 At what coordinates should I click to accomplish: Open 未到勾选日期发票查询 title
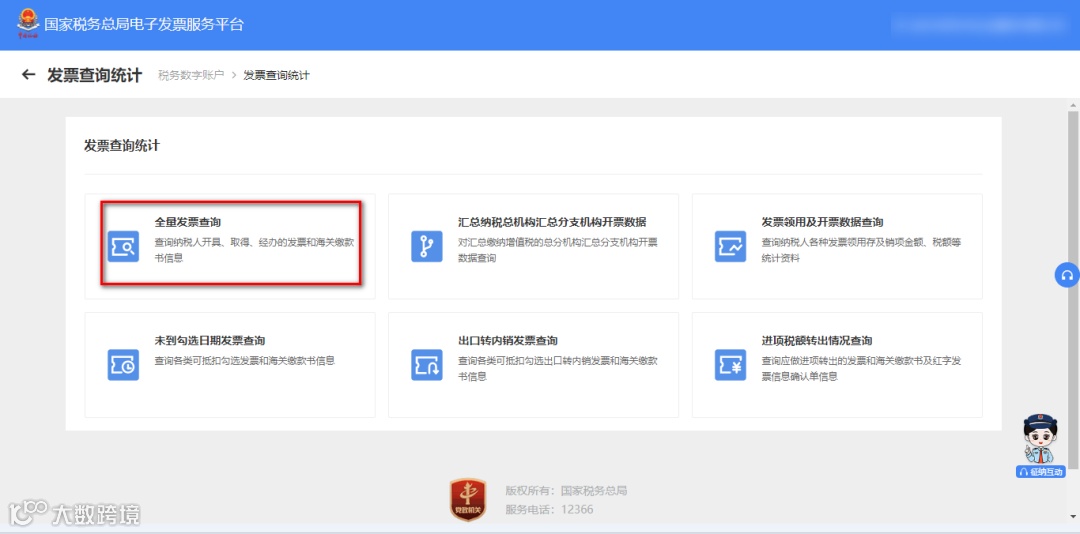[209, 340]
